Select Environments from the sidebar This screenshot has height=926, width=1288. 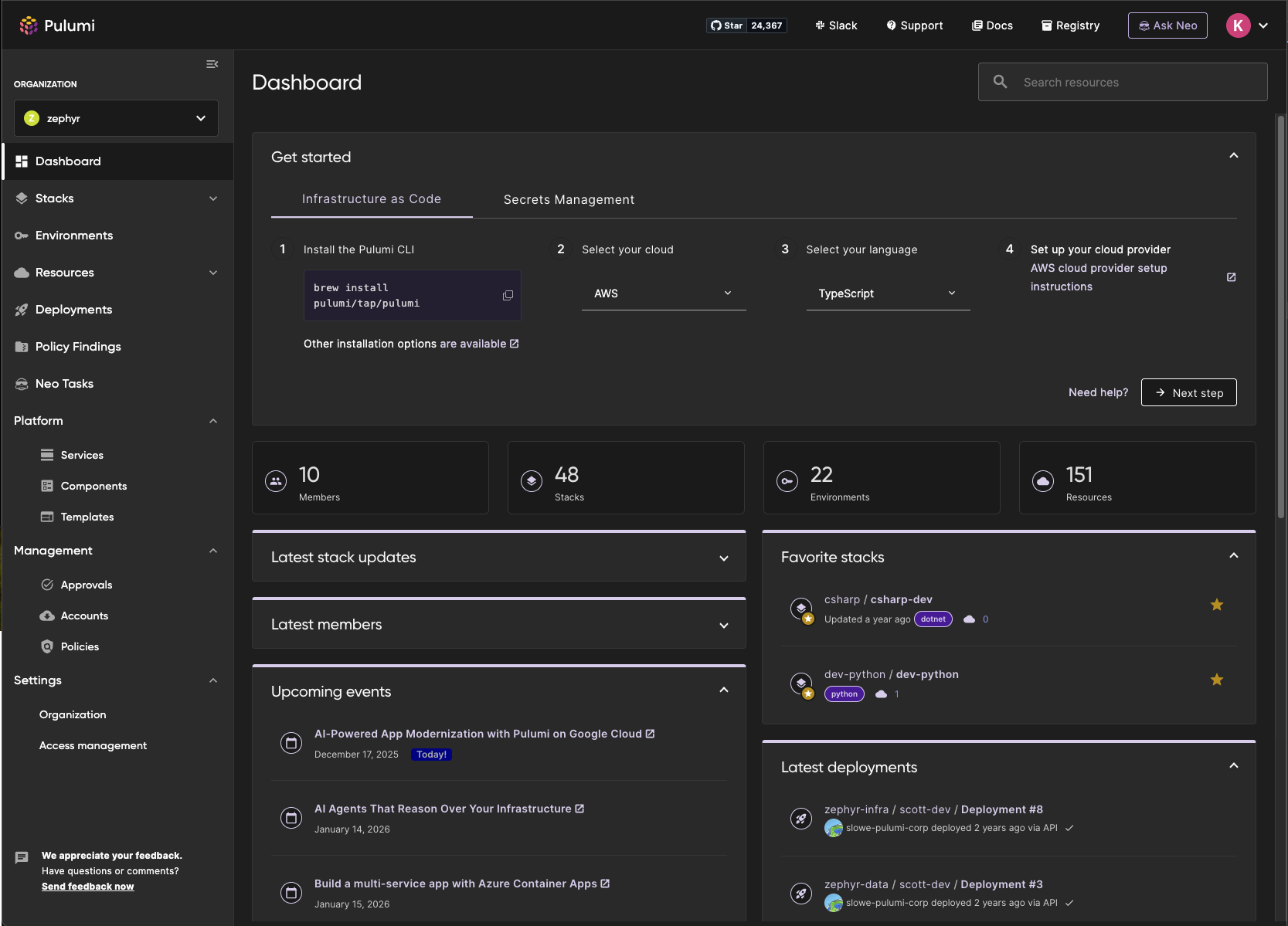point(73,235)
